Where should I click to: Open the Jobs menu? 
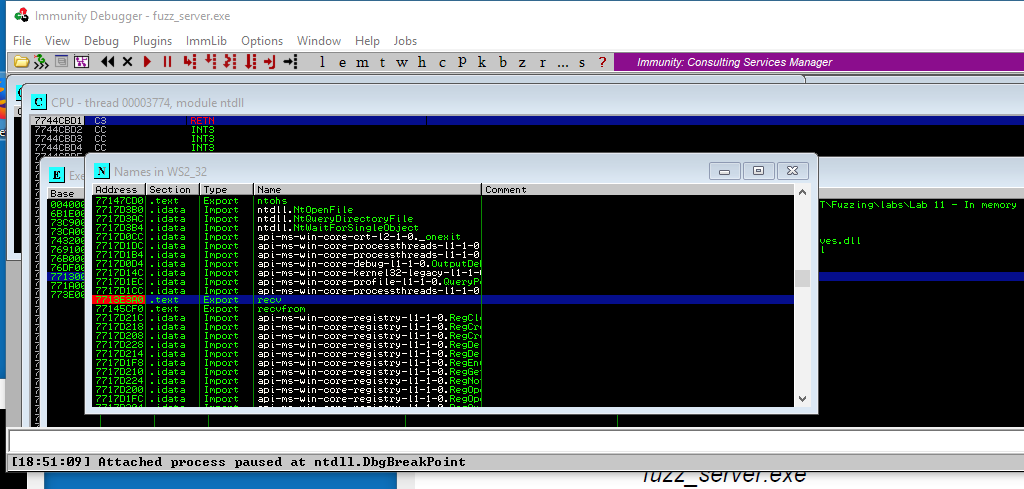click(x=405, y=40)
